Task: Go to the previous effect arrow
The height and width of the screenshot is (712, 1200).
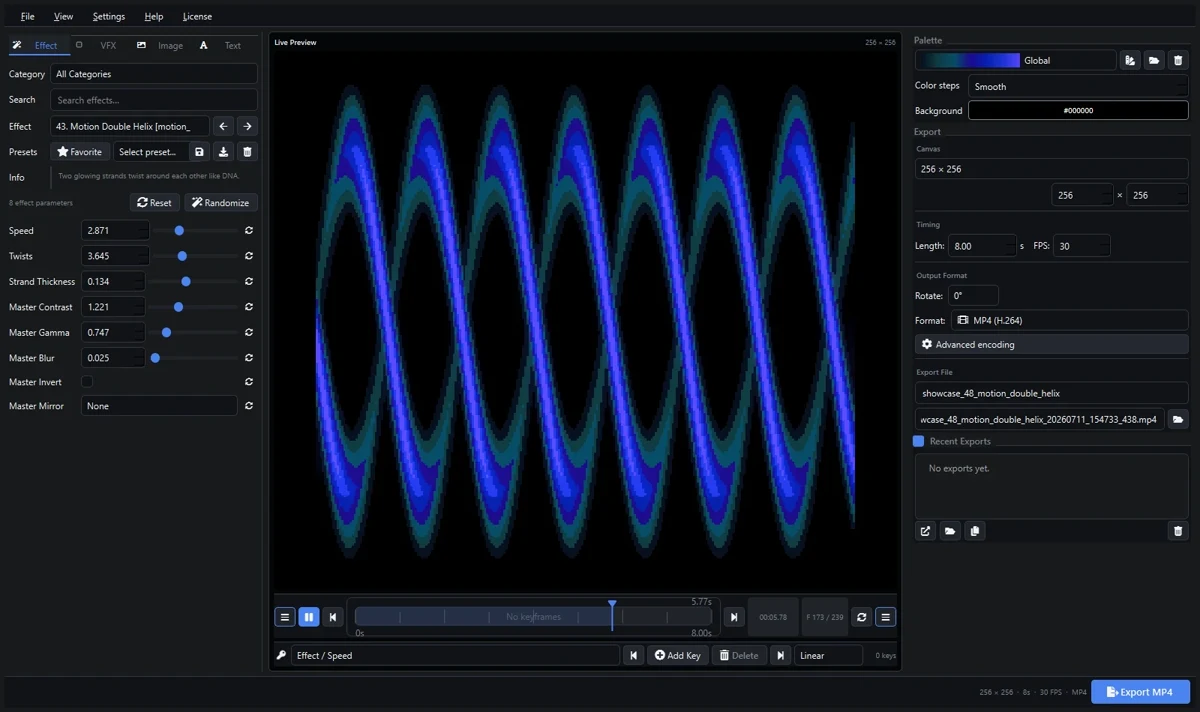Action: 224,126
